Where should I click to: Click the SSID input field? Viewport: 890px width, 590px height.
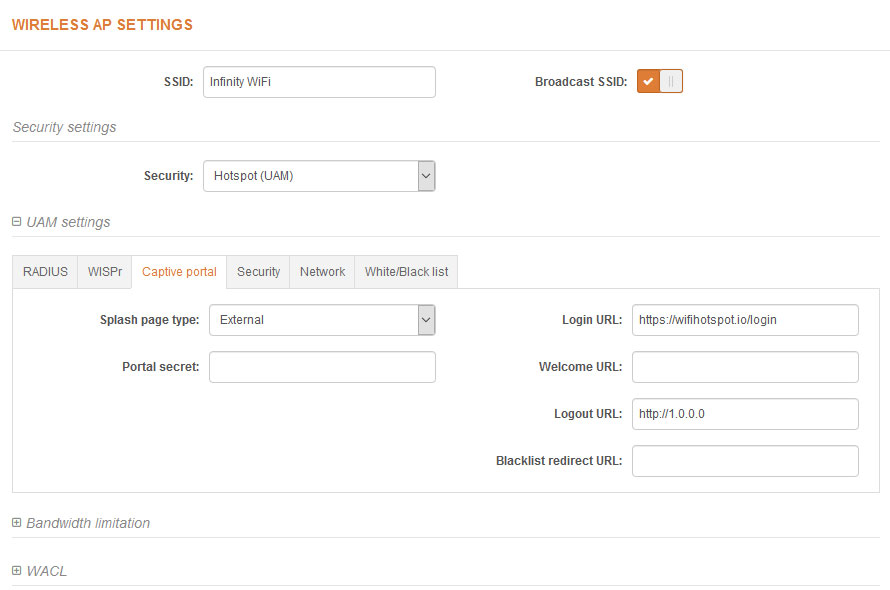318,82
